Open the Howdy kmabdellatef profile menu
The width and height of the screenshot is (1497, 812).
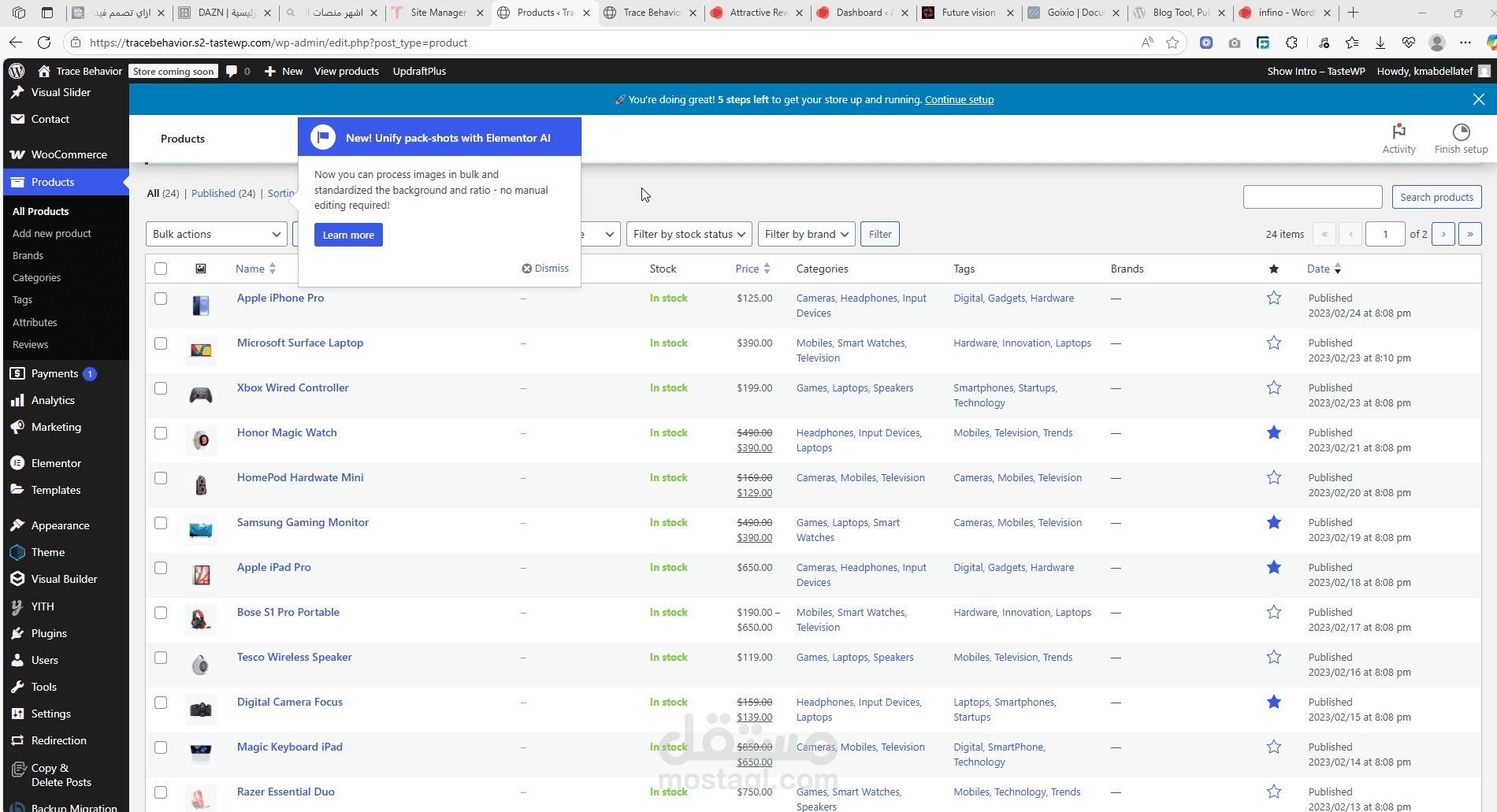tap(1433, 71)
